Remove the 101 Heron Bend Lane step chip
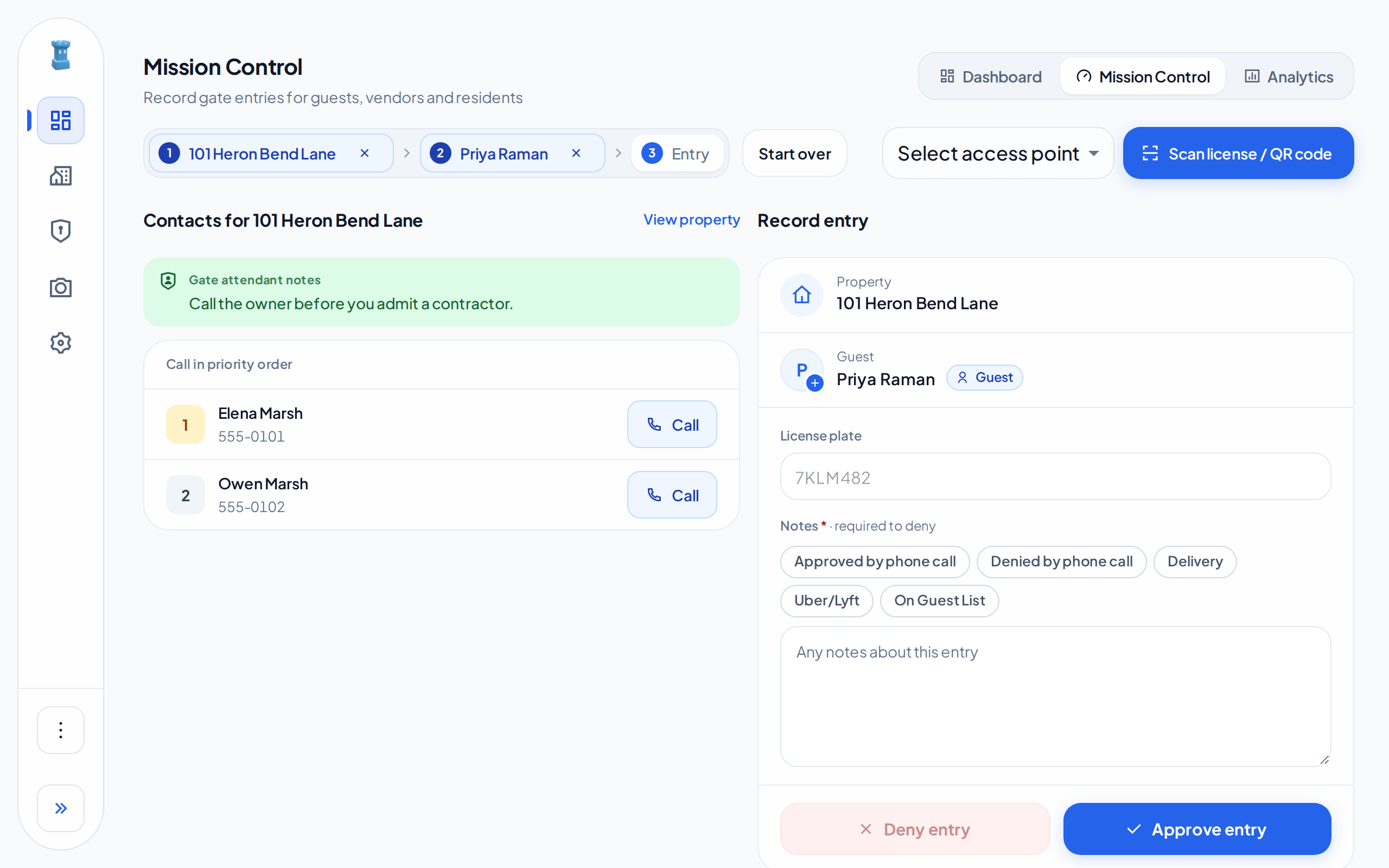1389x868 pixels. pyautogui.click(x=365, y=154)
